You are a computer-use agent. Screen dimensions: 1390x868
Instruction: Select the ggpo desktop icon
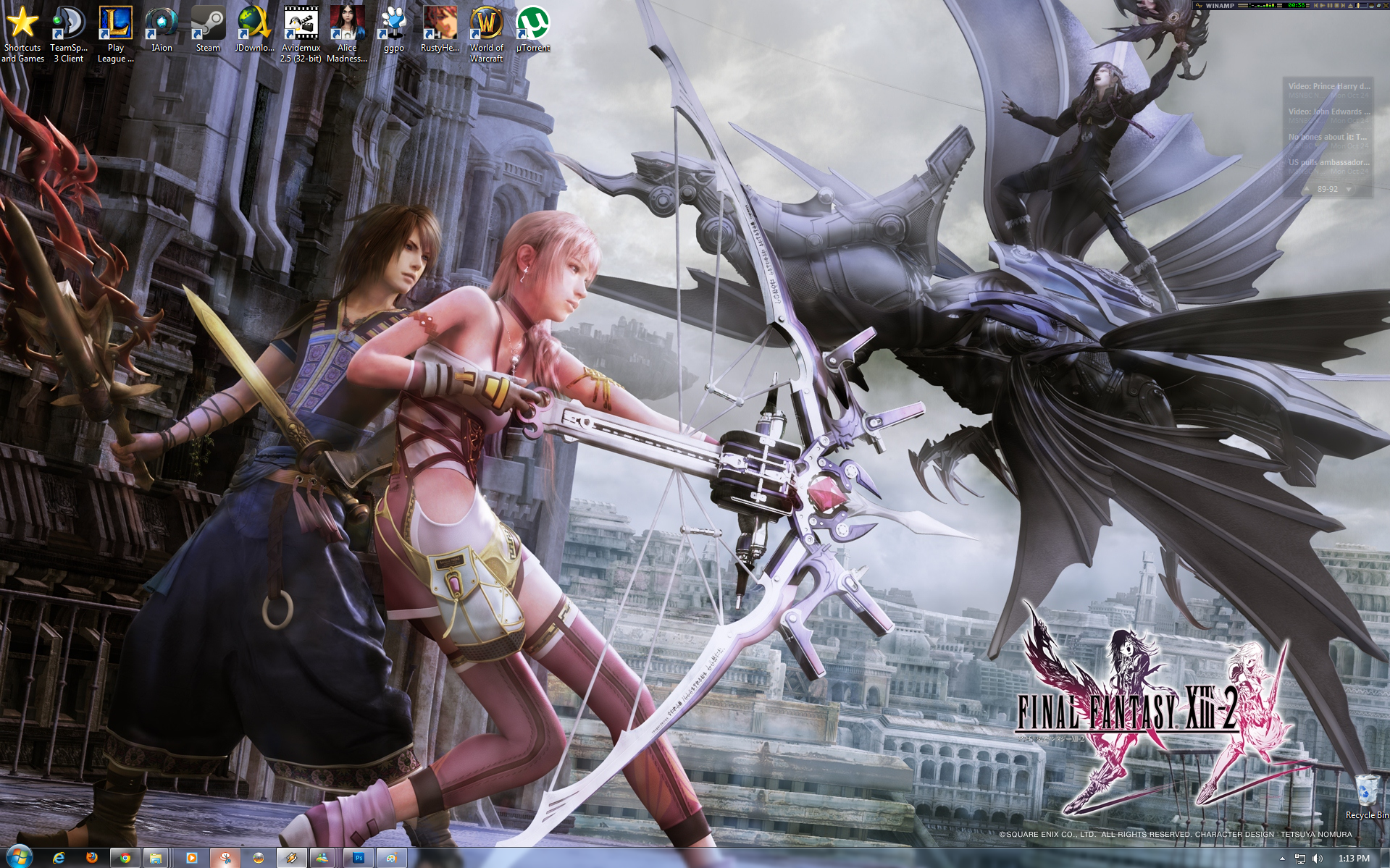(x=393, y=29)
